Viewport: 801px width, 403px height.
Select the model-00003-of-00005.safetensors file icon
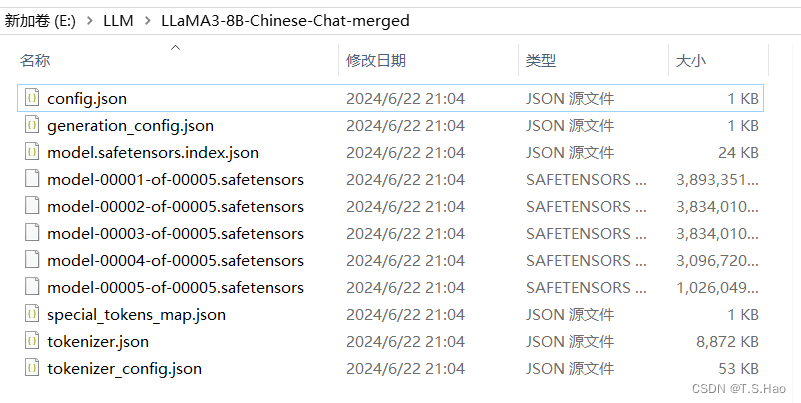(32, 233)
